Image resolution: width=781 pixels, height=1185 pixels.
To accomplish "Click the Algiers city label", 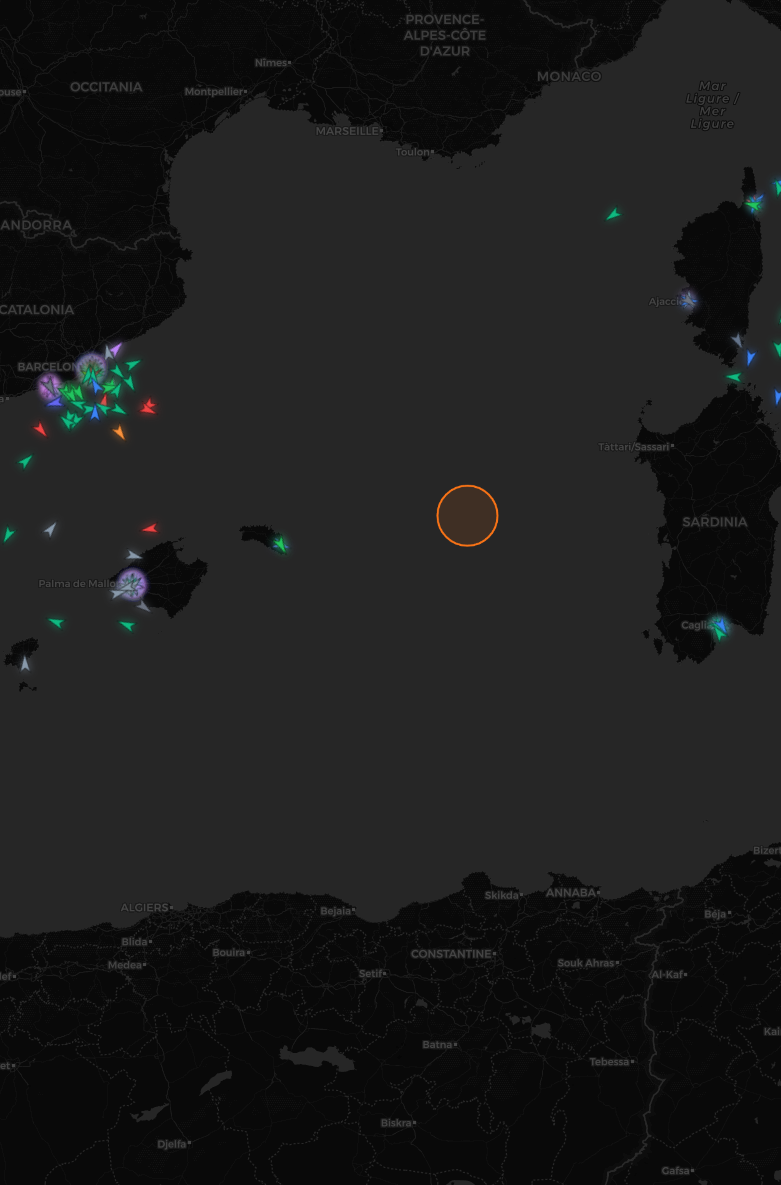I will [x=145, y=907].
